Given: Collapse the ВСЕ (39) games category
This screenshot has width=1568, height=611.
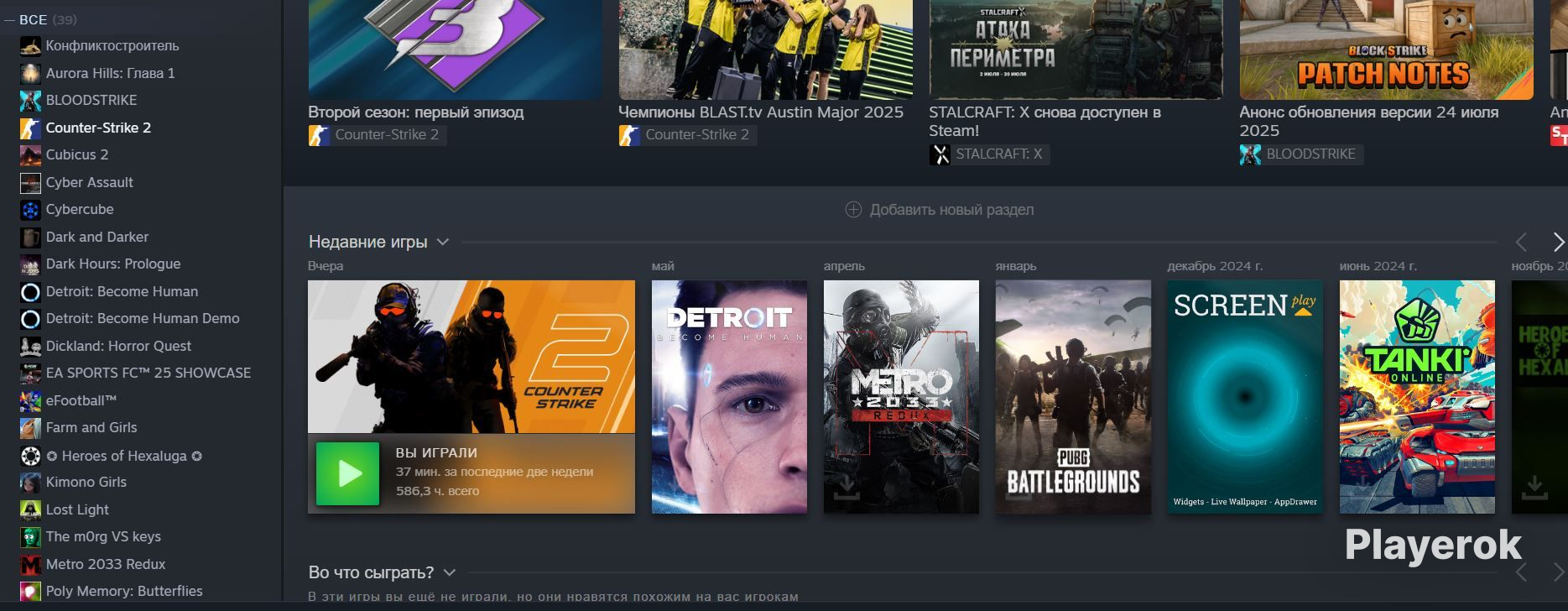Looking at the screenshot, I should [10, 19].
